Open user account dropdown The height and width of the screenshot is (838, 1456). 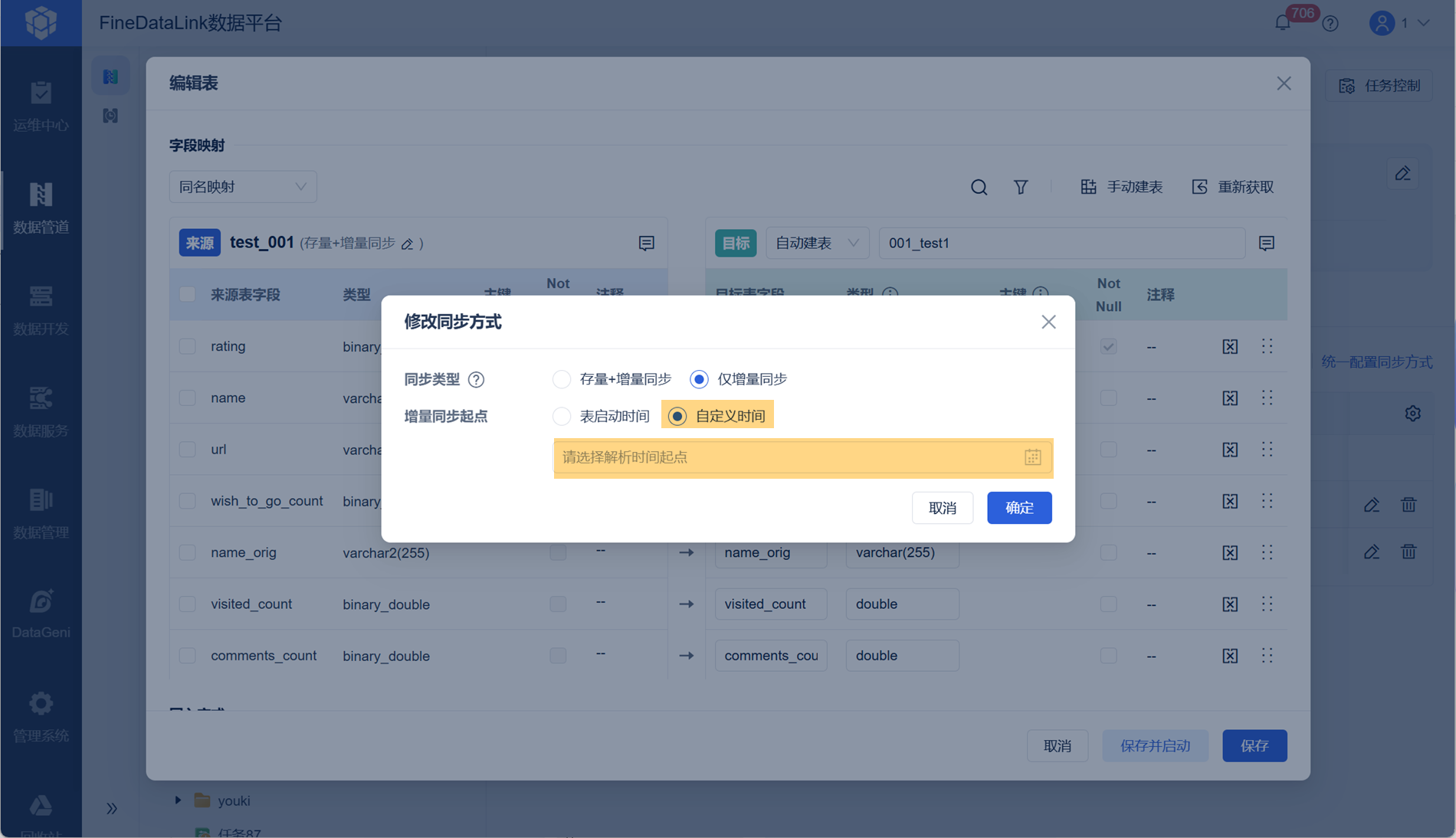click(x=1399, y=23)
